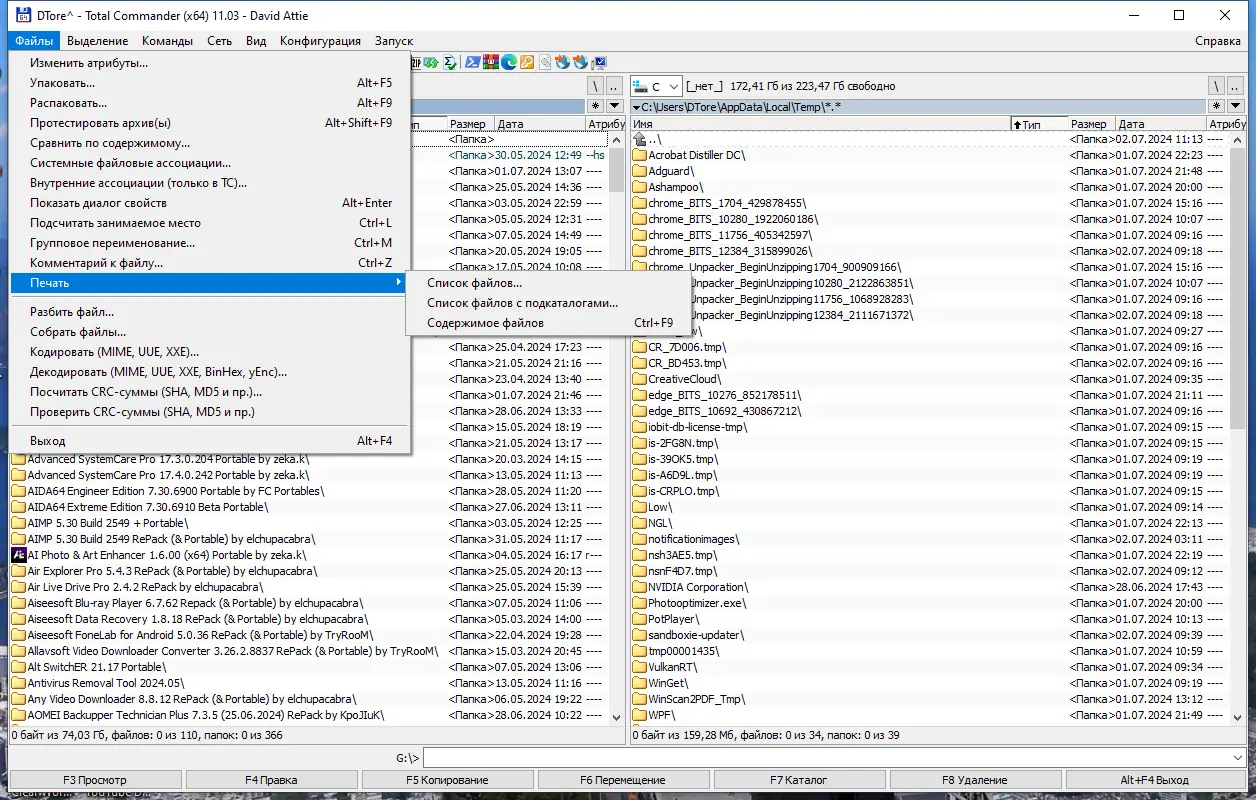Click left panel root directory backslash button

(x=596, y=87)
